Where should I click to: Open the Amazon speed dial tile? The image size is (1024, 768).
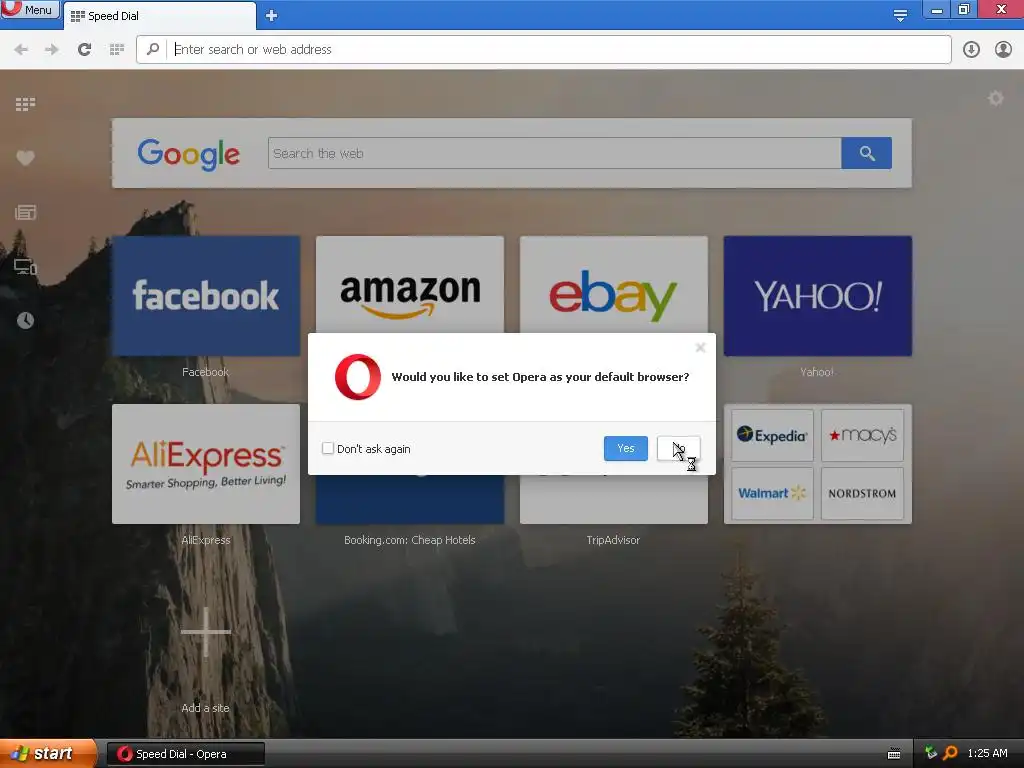[x=410, y=285]
